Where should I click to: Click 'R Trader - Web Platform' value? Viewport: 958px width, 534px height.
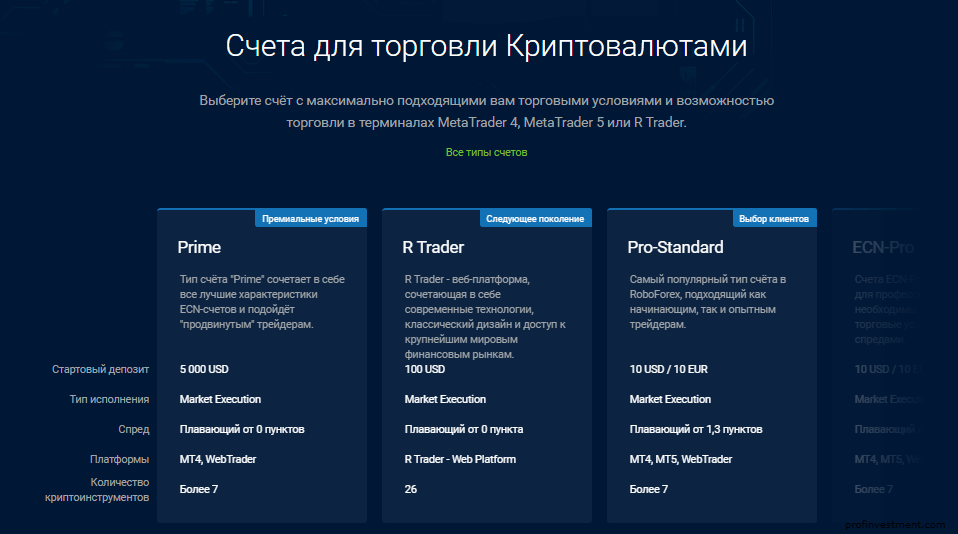point(460,459)
